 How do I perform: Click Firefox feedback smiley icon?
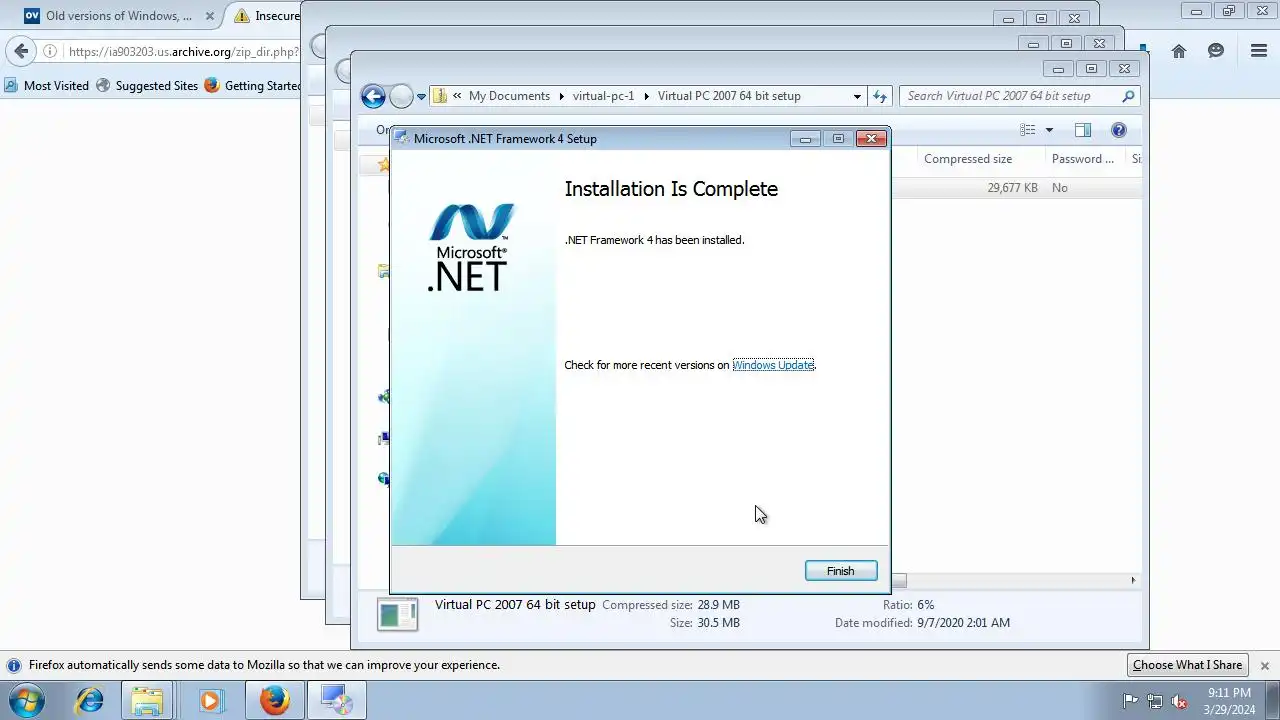click(x=1216, y=51)
